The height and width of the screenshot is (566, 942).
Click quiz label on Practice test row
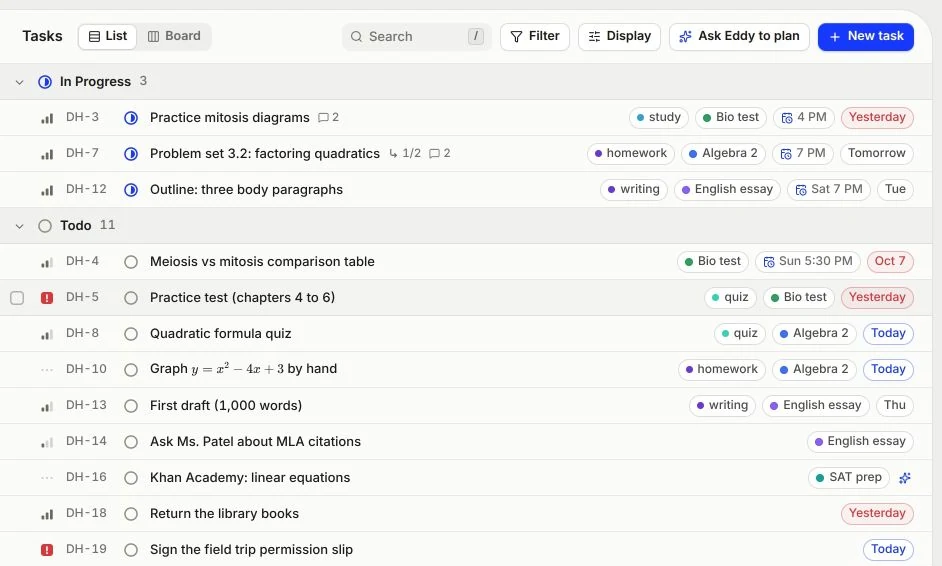click(730, 297)
